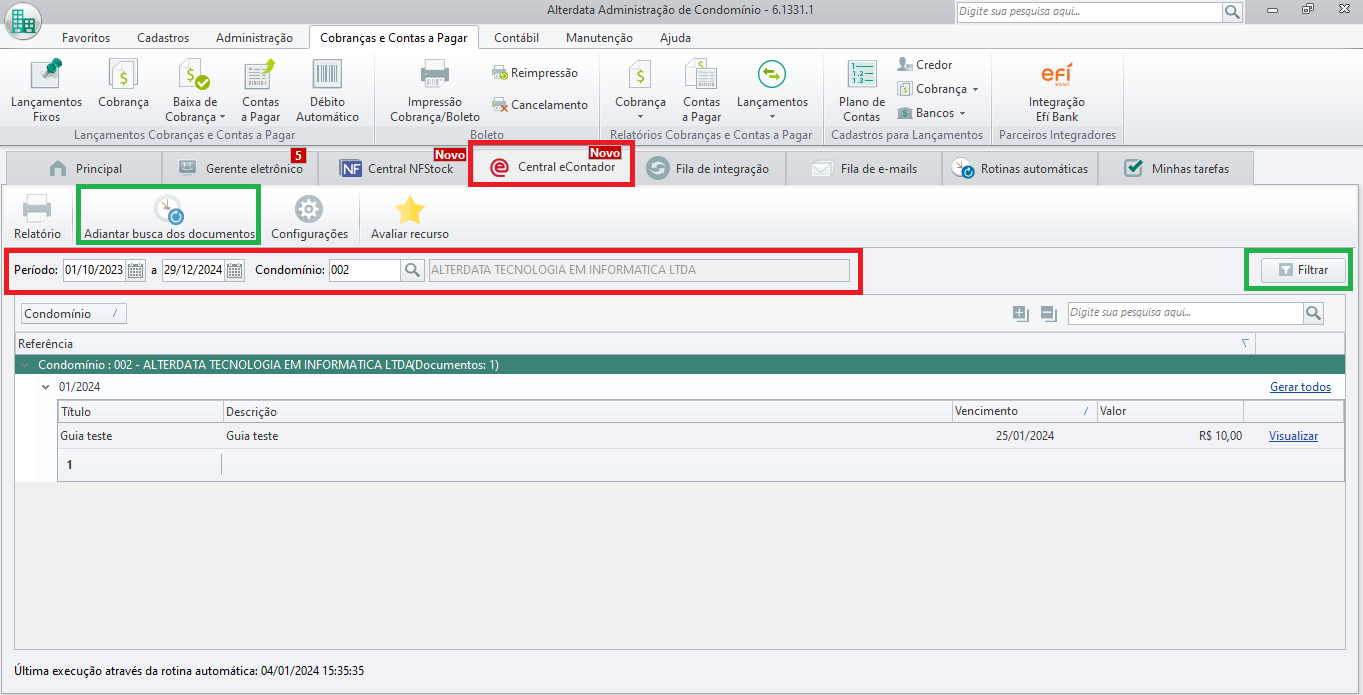
Task: Click the Filtrar button
Action: pyautogui.click(x=1303, y=270)
